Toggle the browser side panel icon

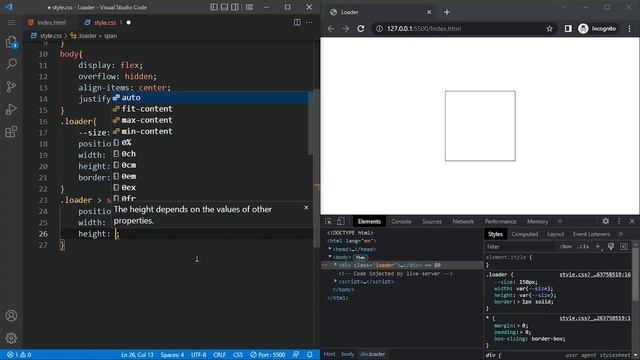[568, 29]
